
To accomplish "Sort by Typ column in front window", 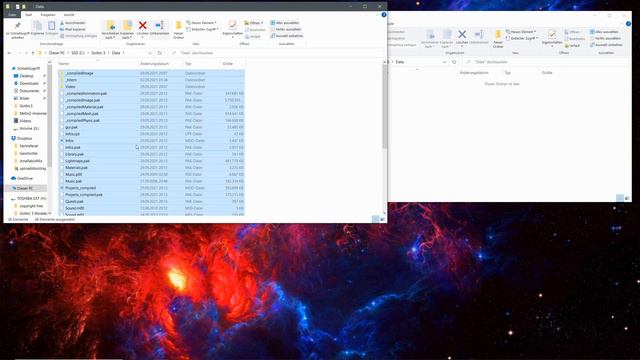I will tap(188, 64).
